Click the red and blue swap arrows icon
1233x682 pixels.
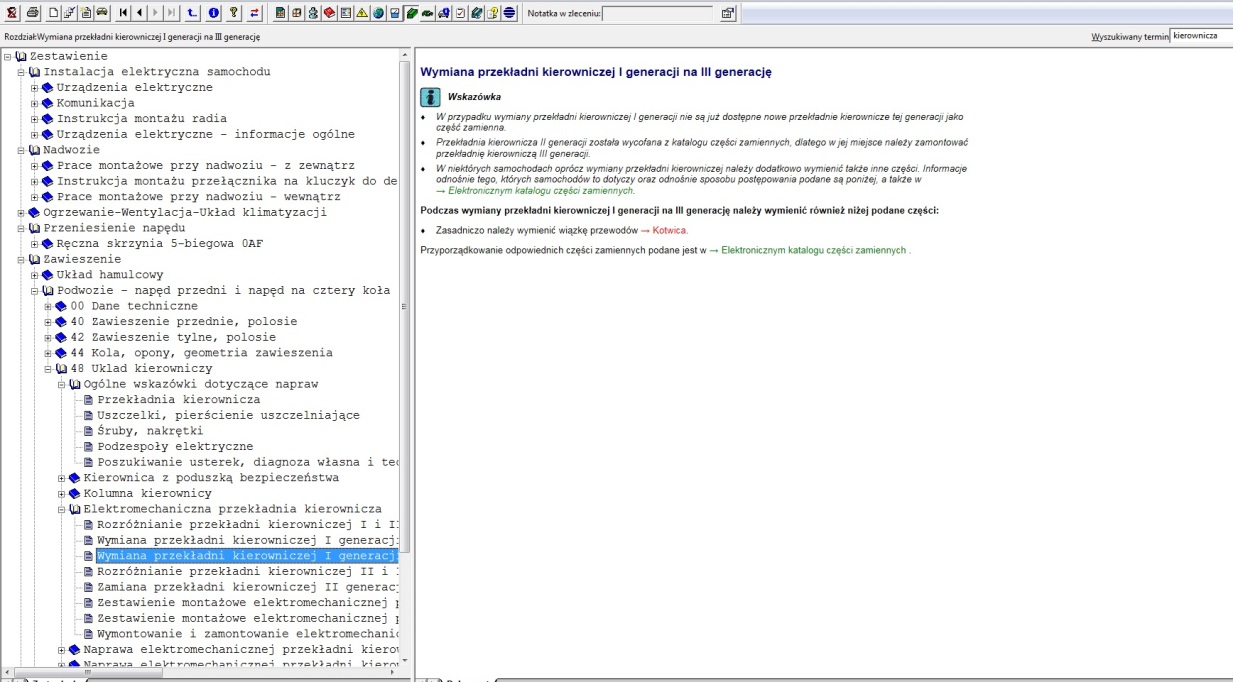255,13
